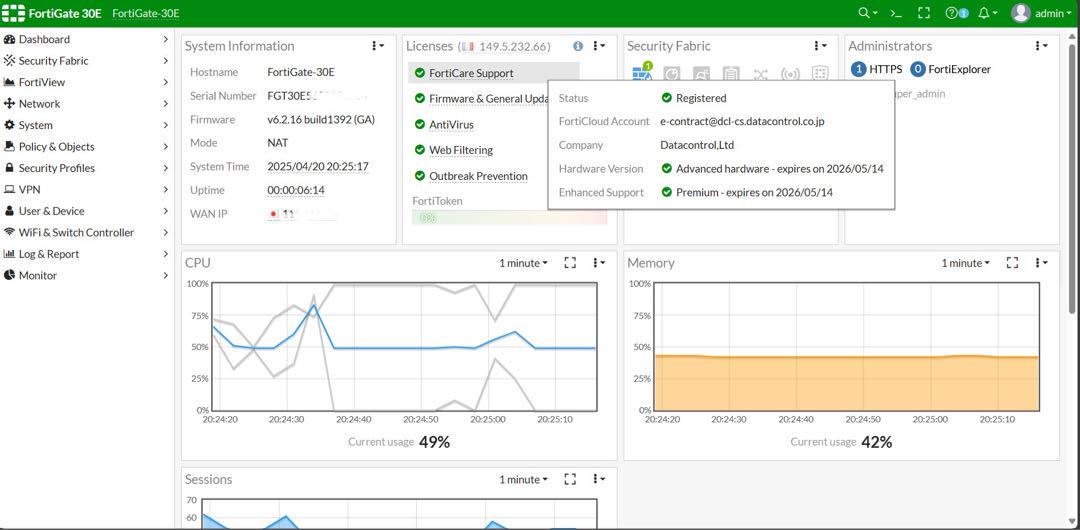Click the admin user avatar icon
Image resolution: width=1080 pixels, height=530 pixels.
point(1021,13)
